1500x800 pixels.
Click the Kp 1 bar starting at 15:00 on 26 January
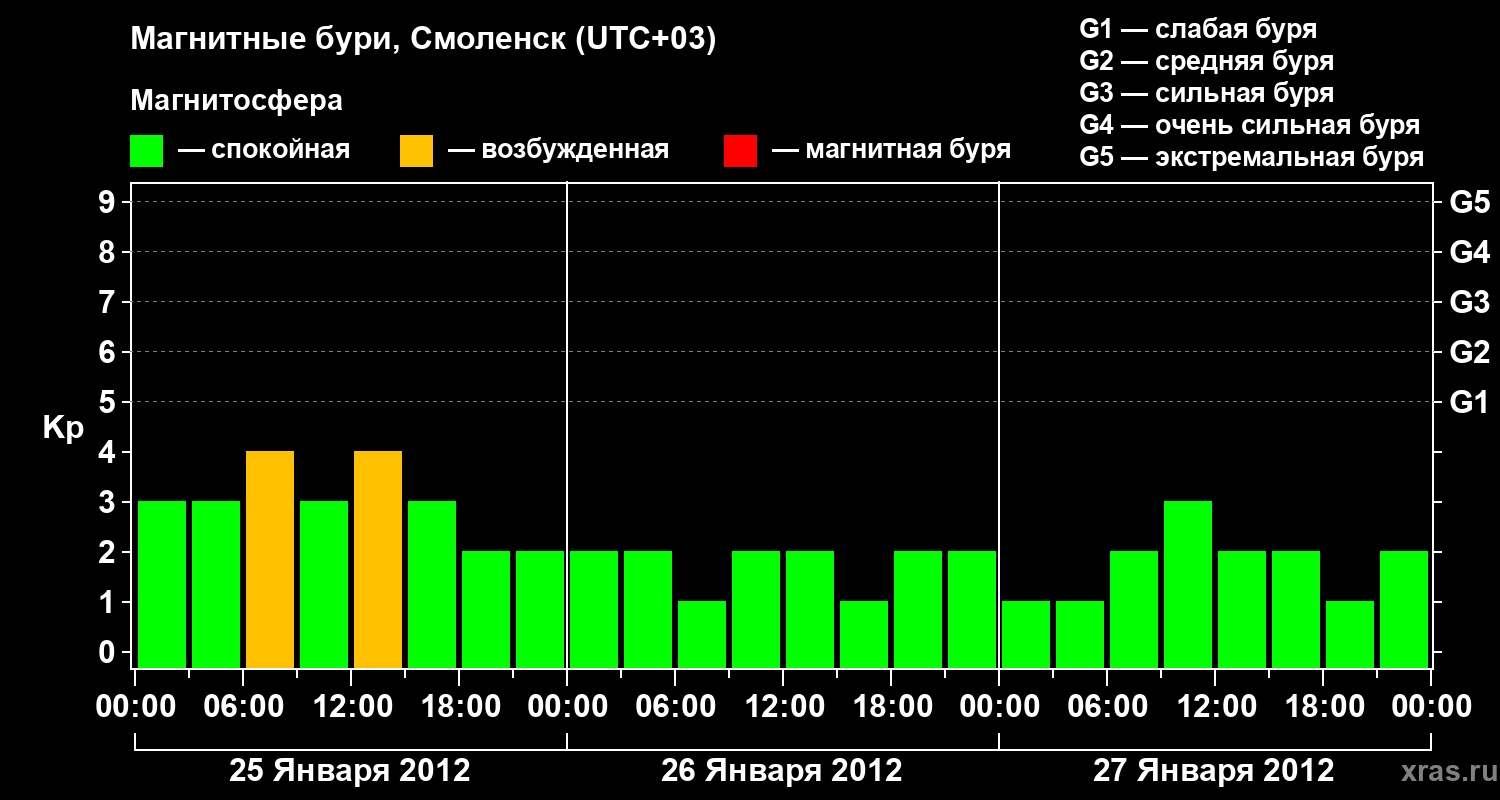[864, 634]
